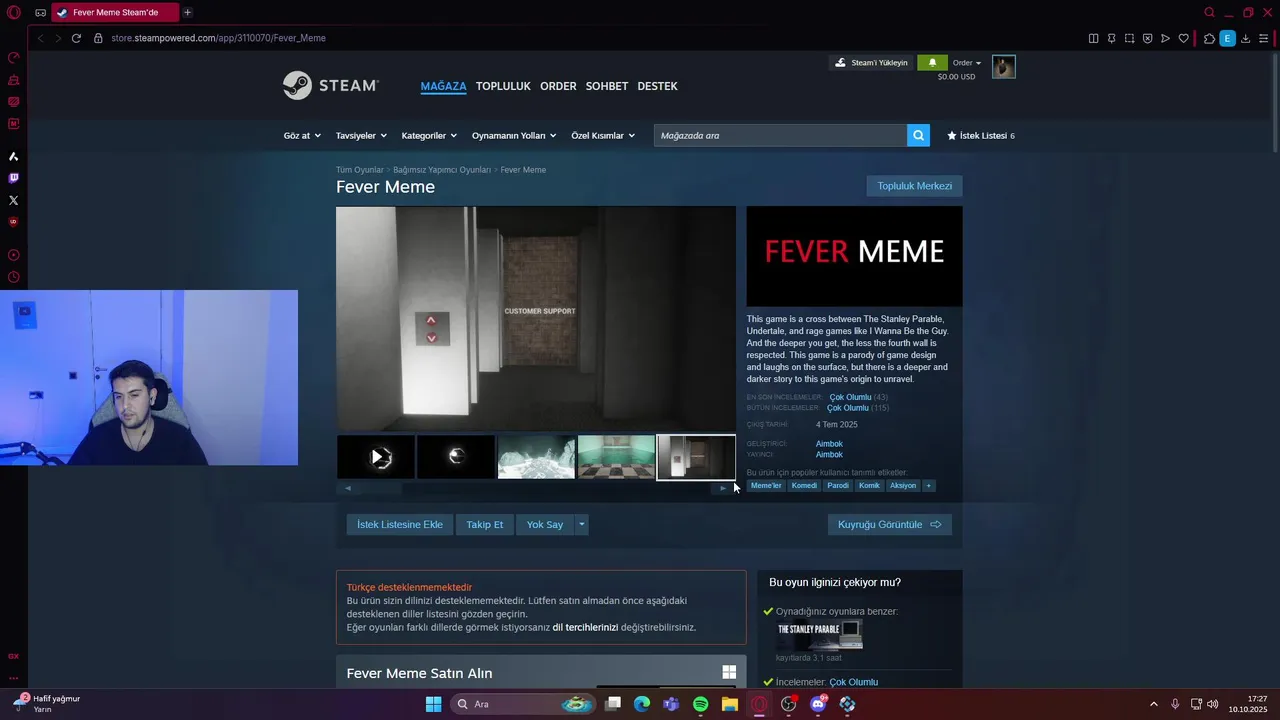This screenshot has height=720, width=1280.
Task: Open the Order account dropdown
Action: pos(967,62)
